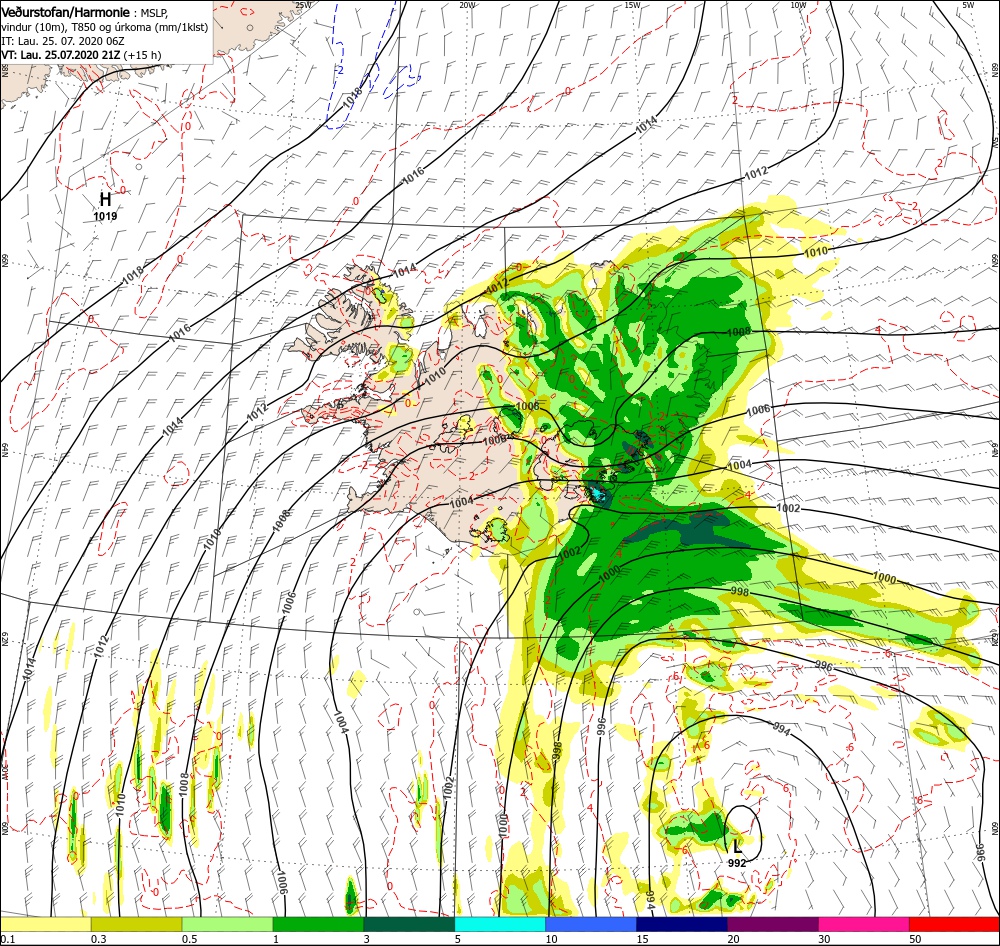Click the 10W longitude label

pyautogui.click(x=798, y=4)
